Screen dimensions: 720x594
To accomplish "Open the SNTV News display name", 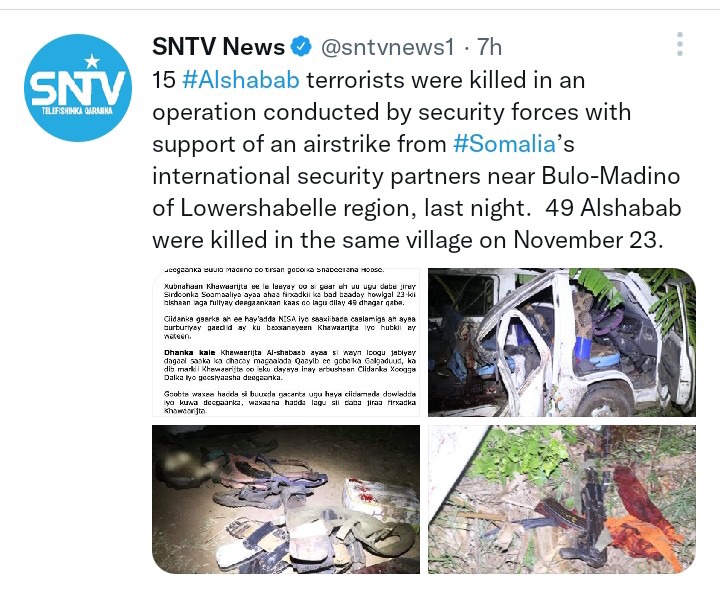I will coord(219,47).
